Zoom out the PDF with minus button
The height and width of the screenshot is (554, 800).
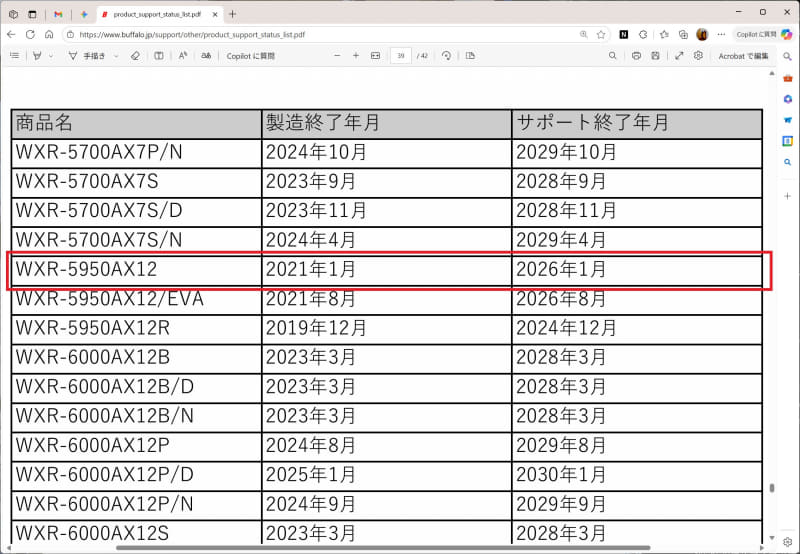coord(337,56)
